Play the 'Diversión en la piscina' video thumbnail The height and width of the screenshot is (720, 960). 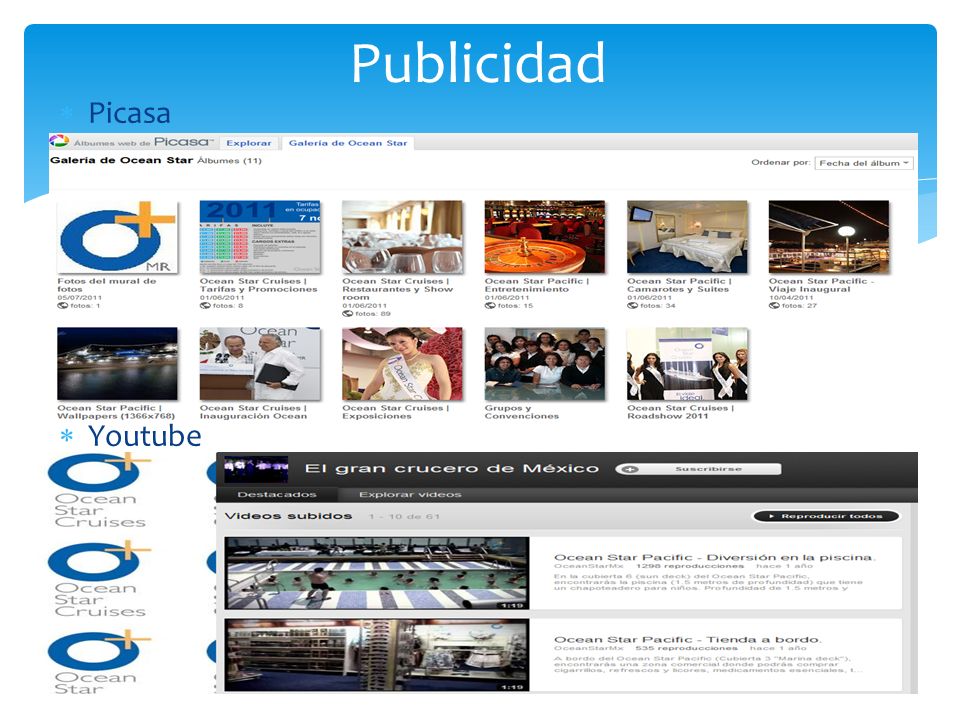[x=377, y=573]
